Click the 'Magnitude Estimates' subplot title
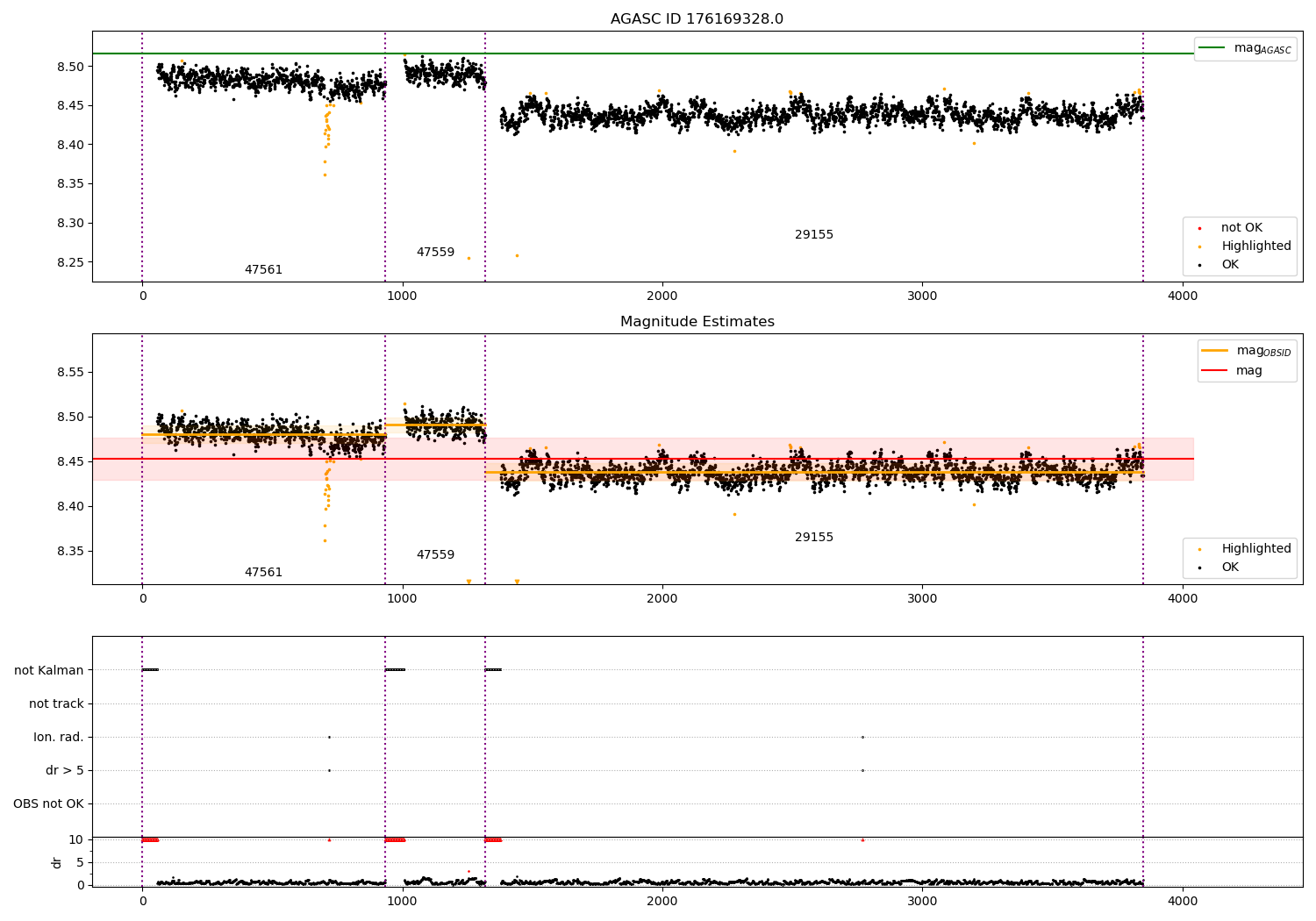Viewport: 1316px width, 921px height. (697, 322)
